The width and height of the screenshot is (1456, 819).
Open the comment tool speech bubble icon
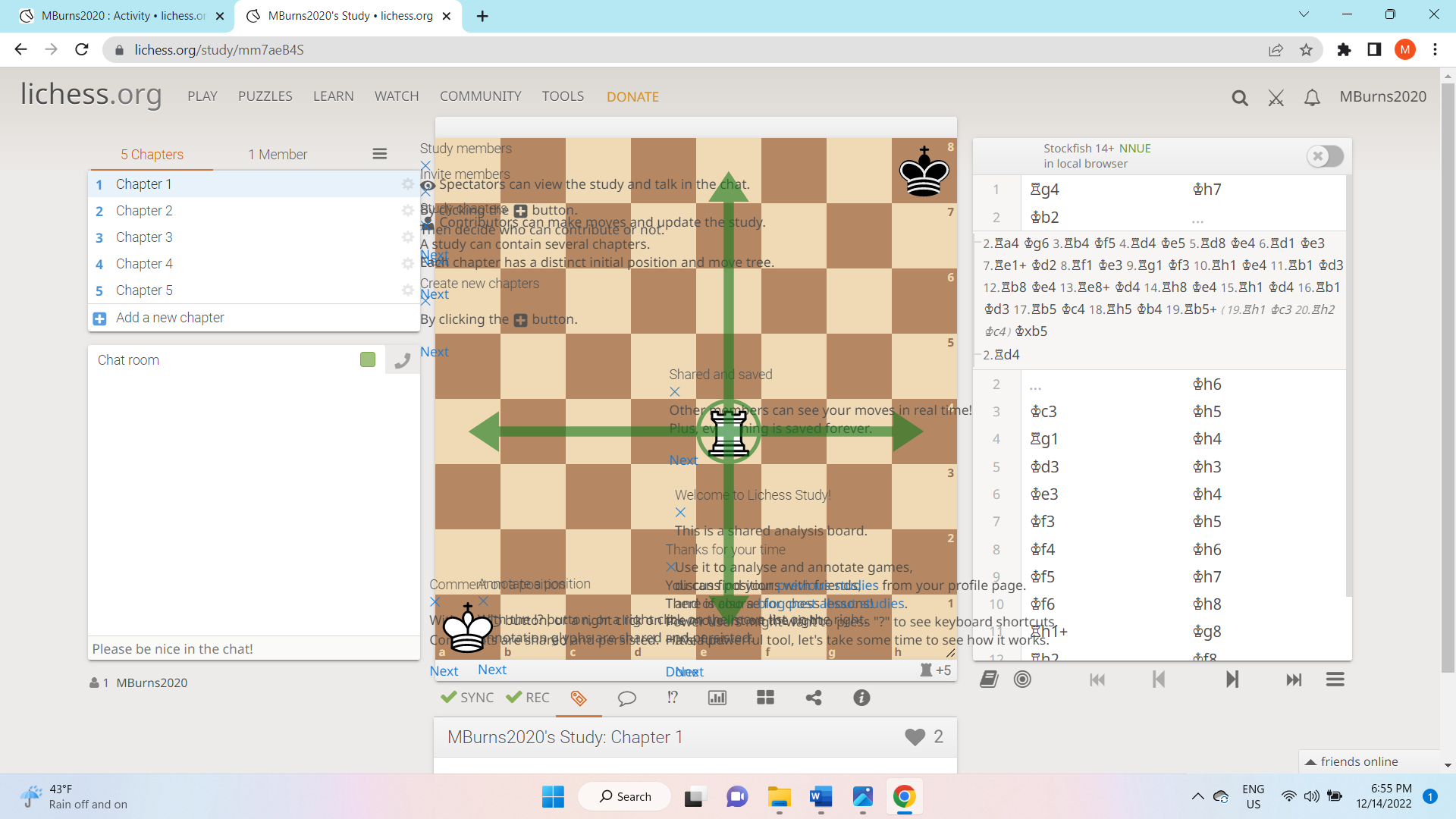point(627,698)
